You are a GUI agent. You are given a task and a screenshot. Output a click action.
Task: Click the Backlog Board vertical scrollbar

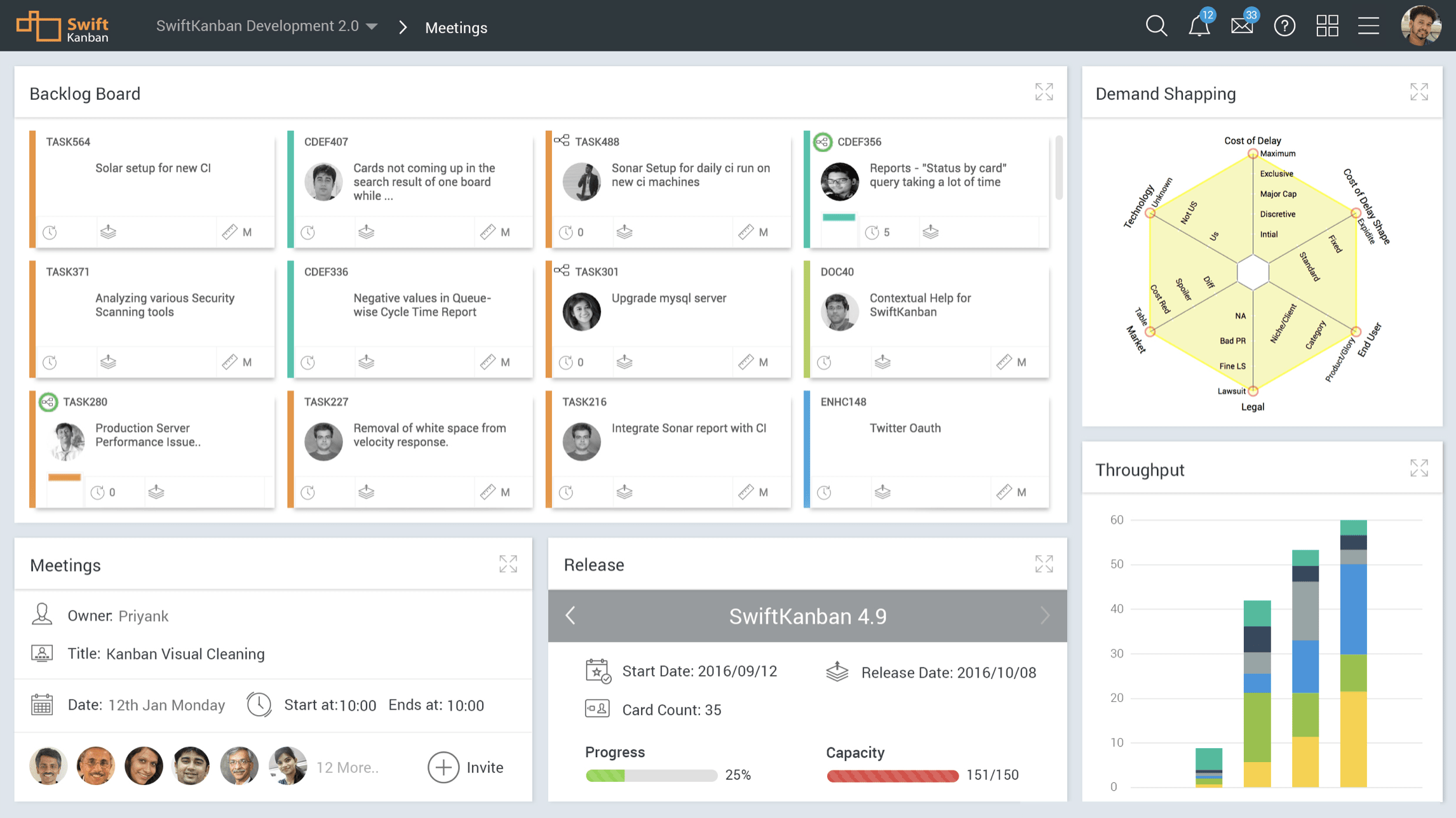click(1058, 168)
